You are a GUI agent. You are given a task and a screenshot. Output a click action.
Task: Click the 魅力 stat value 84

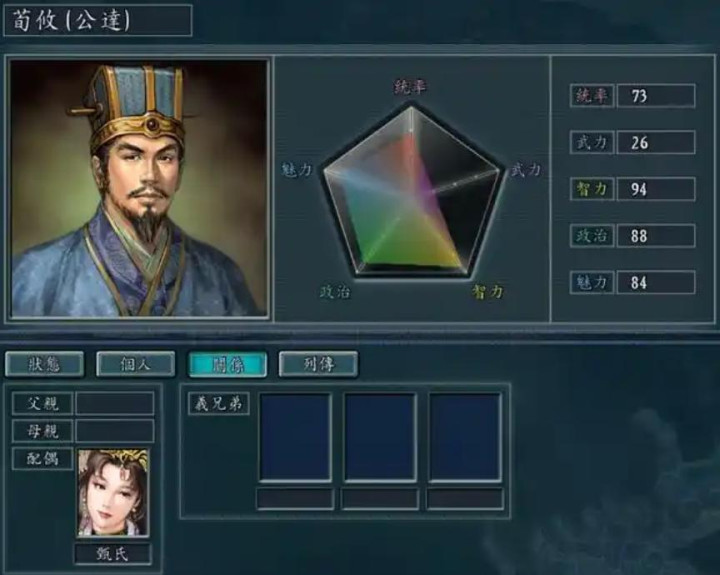click(656, 282)
